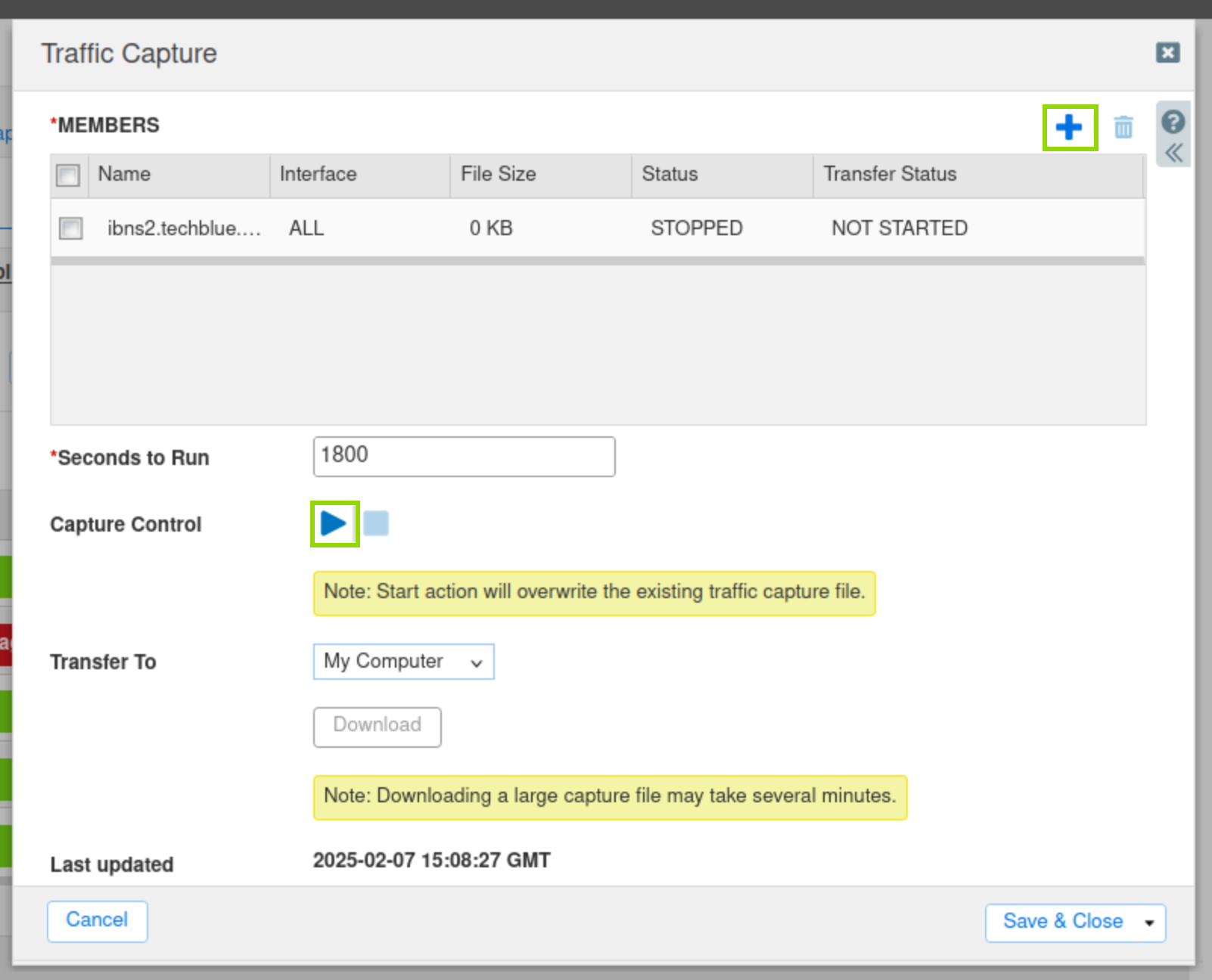The height and width of the screenshot is (980, 1212).
Task: Close the Traffic Capture dialog
Action: pyautogui.click(x=1167, y=52)
